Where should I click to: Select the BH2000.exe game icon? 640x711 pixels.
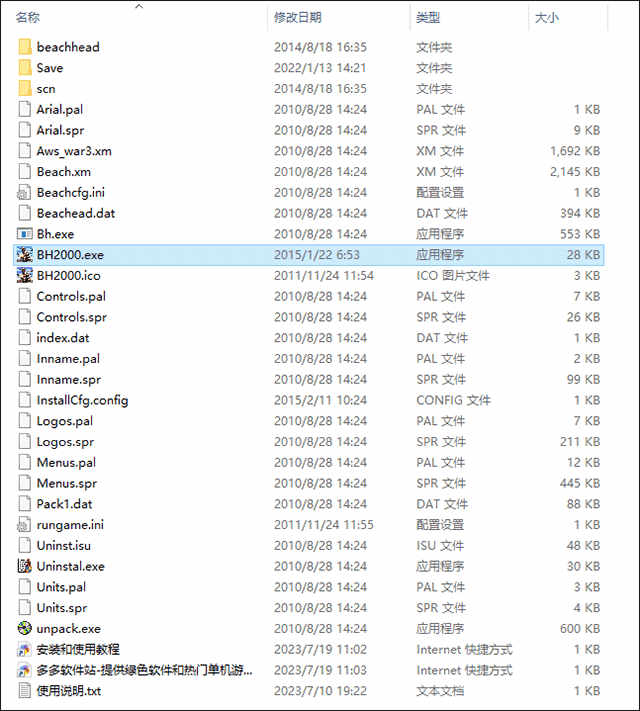[25, 255]
